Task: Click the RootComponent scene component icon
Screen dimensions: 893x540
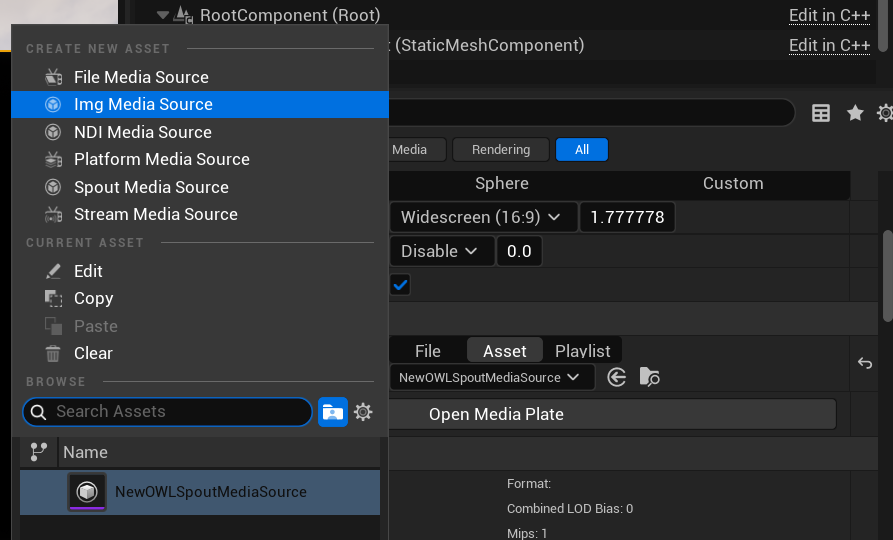Action: pyautogui.click(x=183, y=15)
